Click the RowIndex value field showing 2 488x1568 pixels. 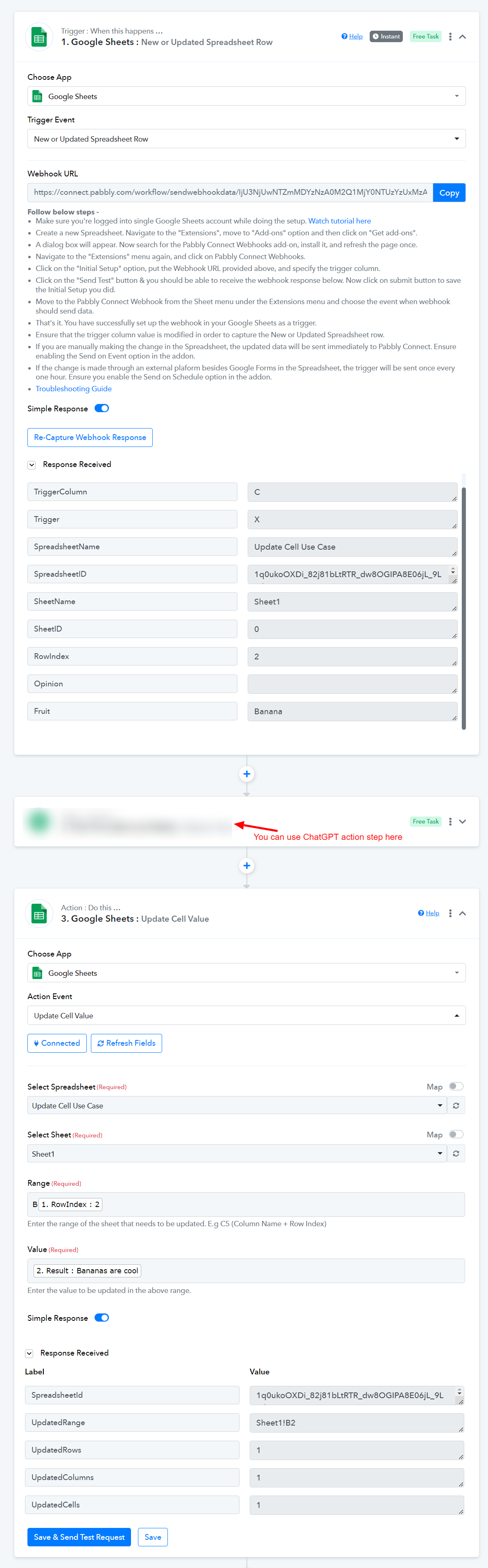pos(352,656)
